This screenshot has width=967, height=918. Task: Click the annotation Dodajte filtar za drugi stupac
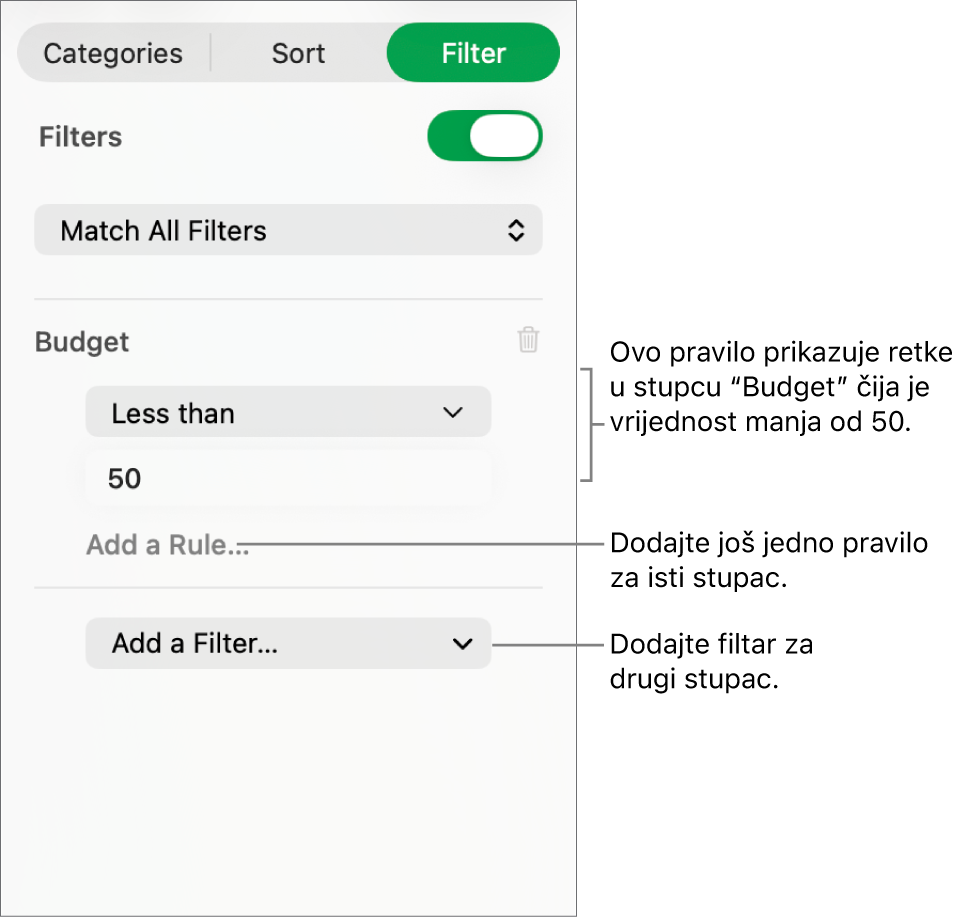coord(711,661)
